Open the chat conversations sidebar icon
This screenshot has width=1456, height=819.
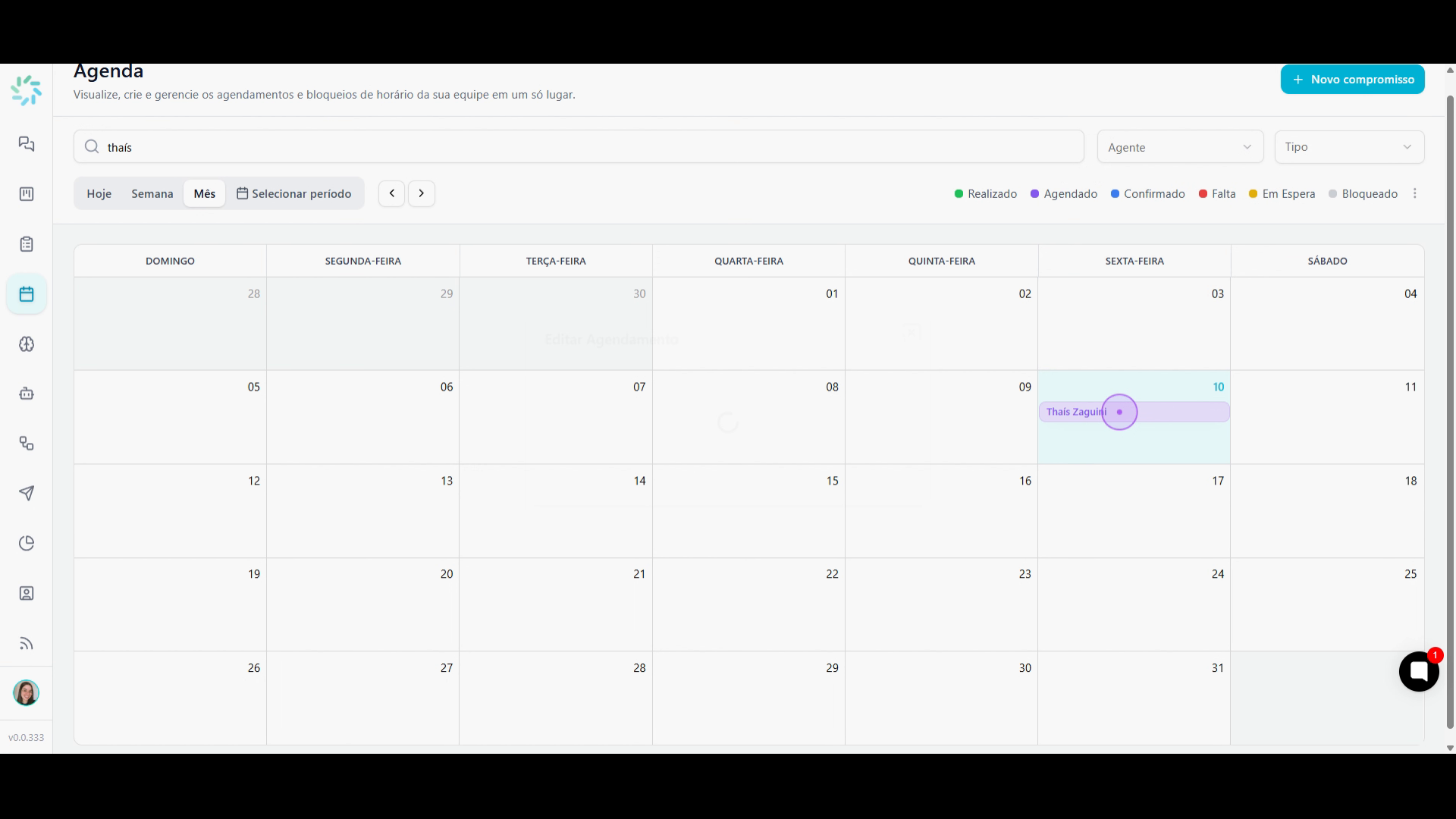coord(27,144)
